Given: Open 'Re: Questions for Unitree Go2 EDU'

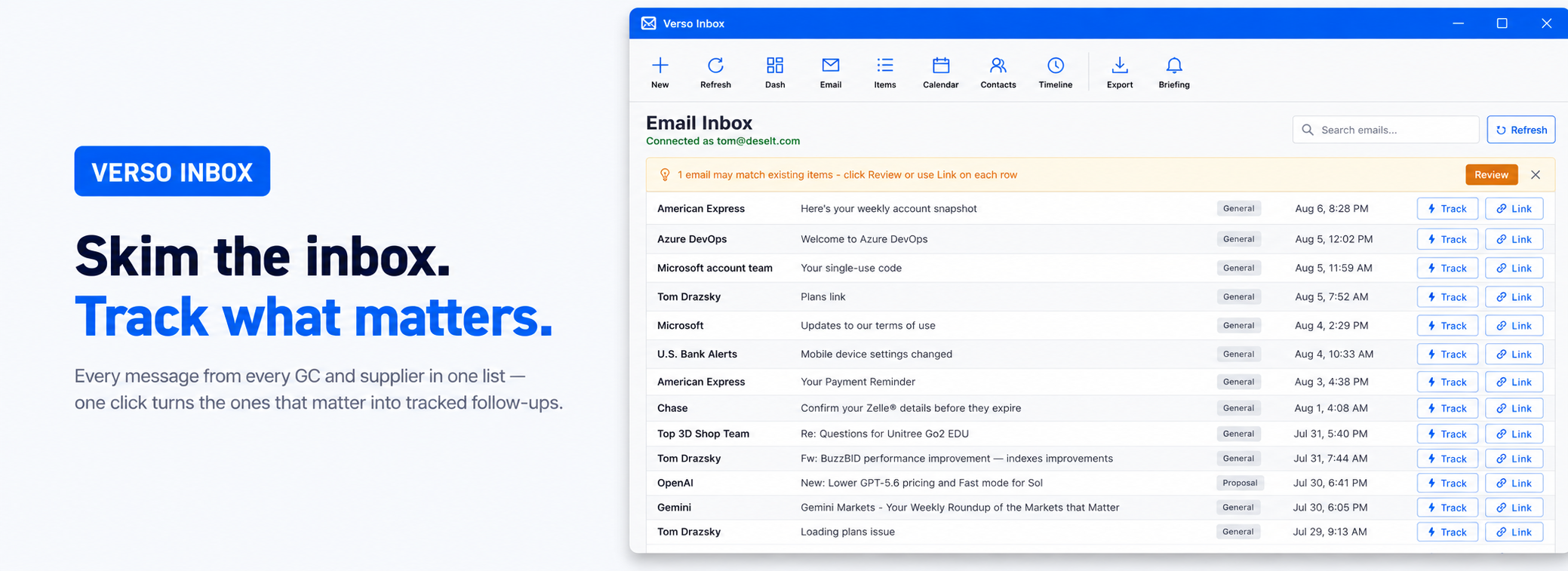Looking at the screenshot, I should click(x=884, y=434).
